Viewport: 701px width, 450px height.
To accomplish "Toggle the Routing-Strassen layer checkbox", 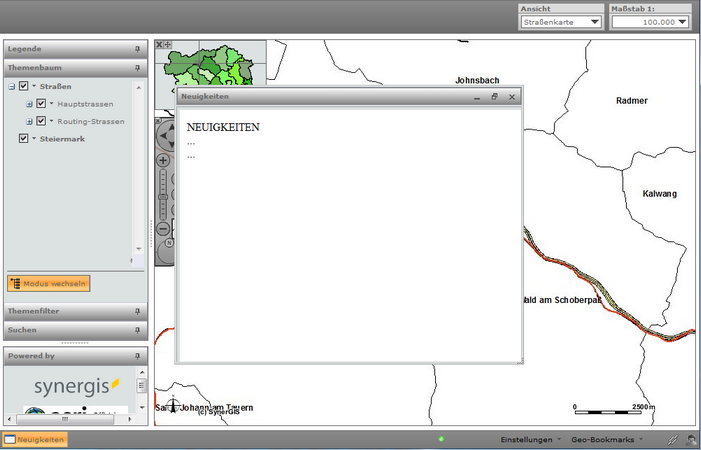I will [x=41, y=121].
